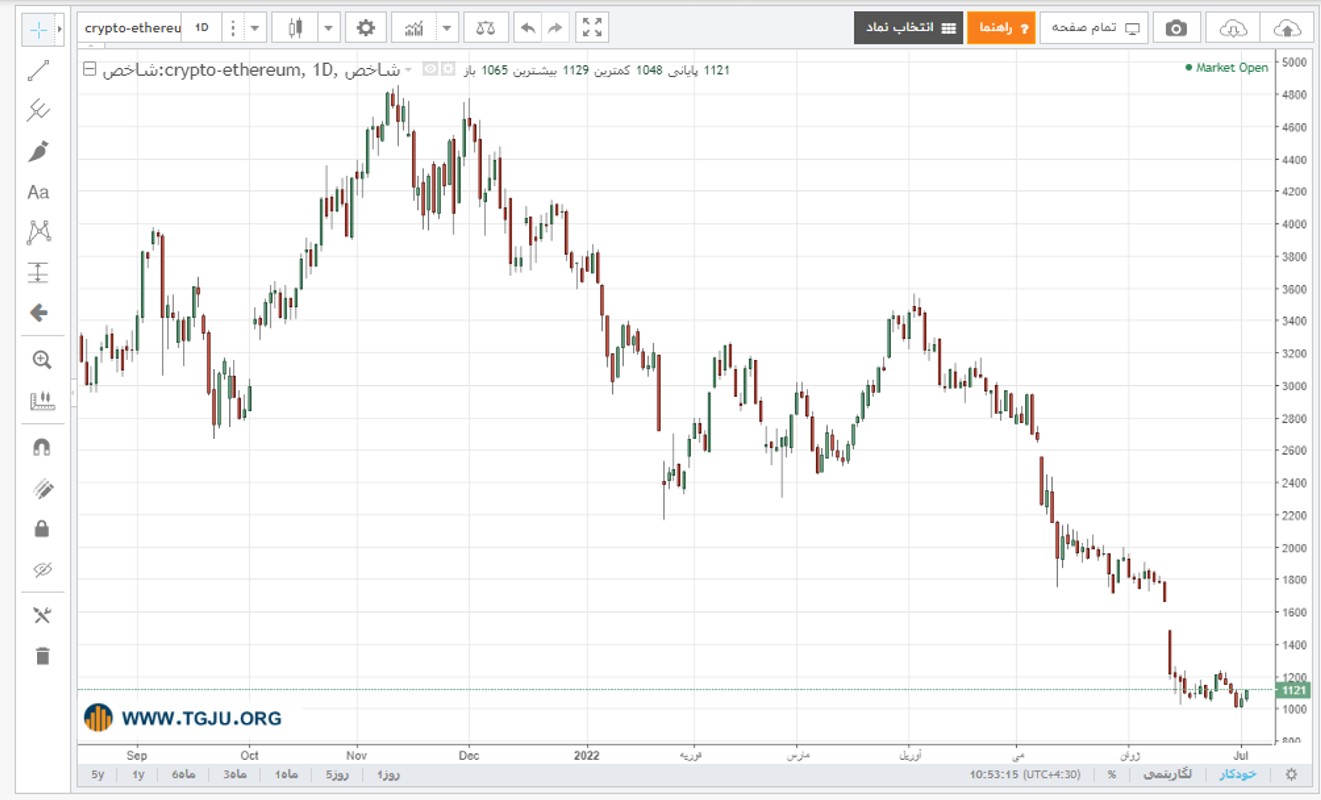Collapse the chart legend box

pyautogui.click(x=89, y=69)
